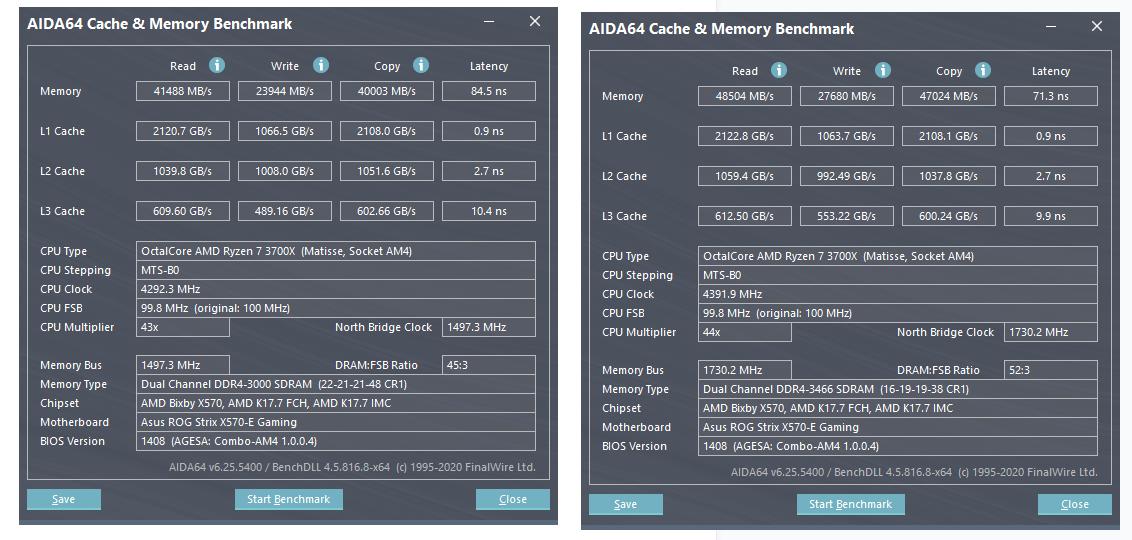Click Save button in left window
Image resolution: width=1132 pixels, height=540 pixels.
pos(64,499)
